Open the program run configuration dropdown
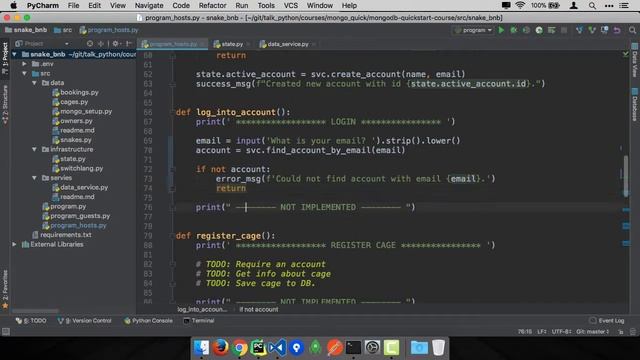The width and height of the screenshot is (640, 360). tap(473, 30)
